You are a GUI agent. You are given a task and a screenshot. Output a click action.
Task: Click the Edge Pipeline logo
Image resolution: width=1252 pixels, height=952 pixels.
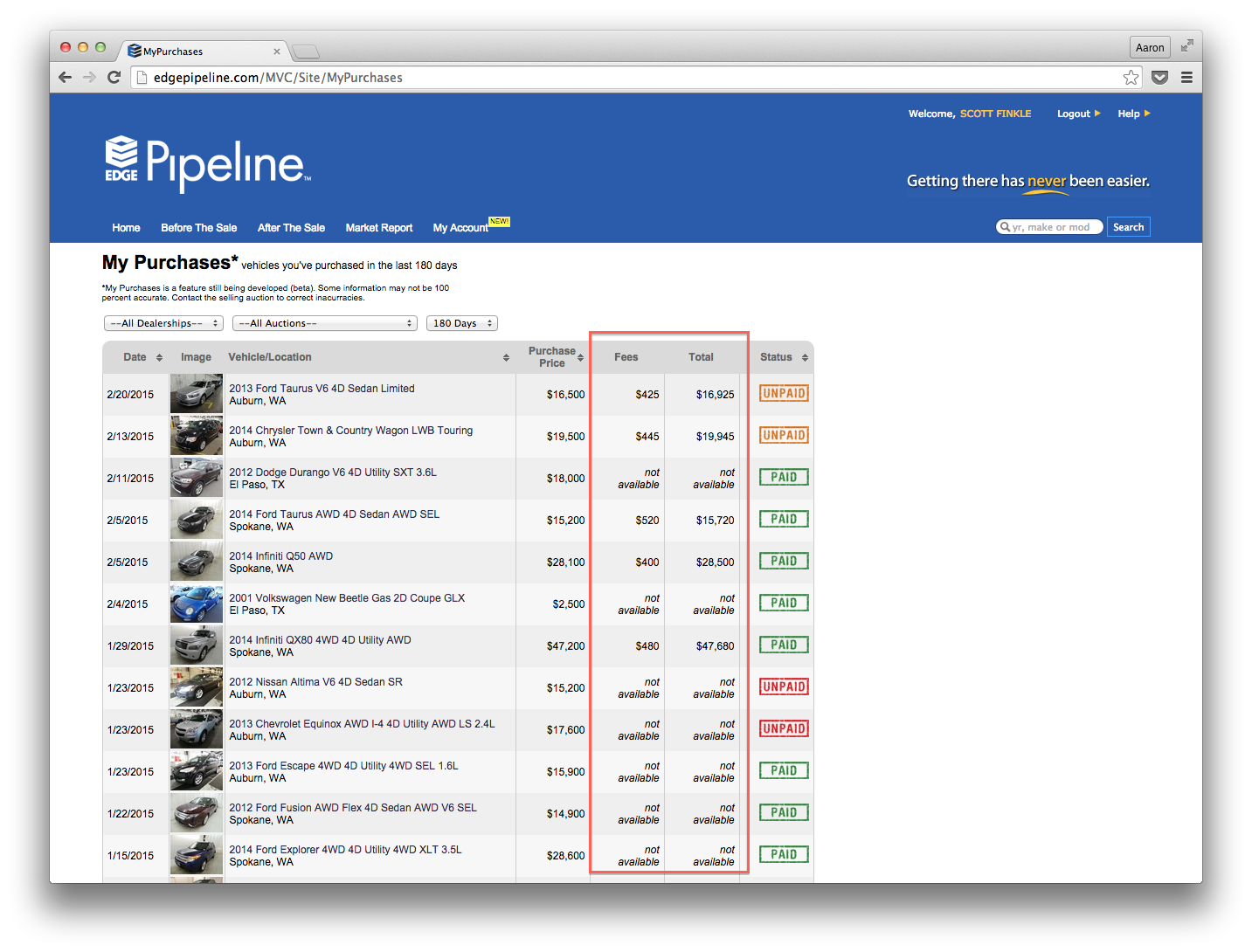click(208, 163)
